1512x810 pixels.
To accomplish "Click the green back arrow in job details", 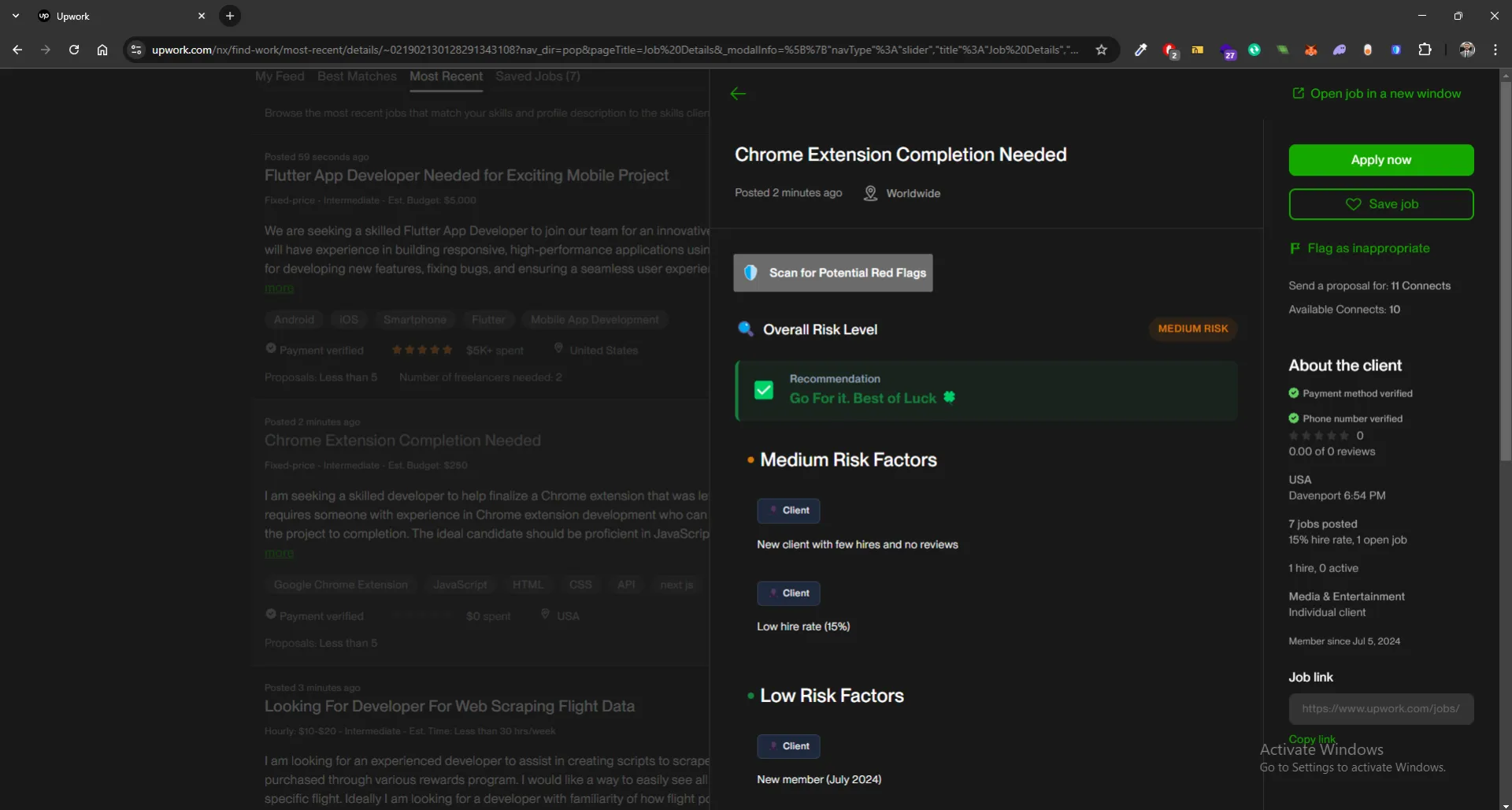I will (738, 94).
